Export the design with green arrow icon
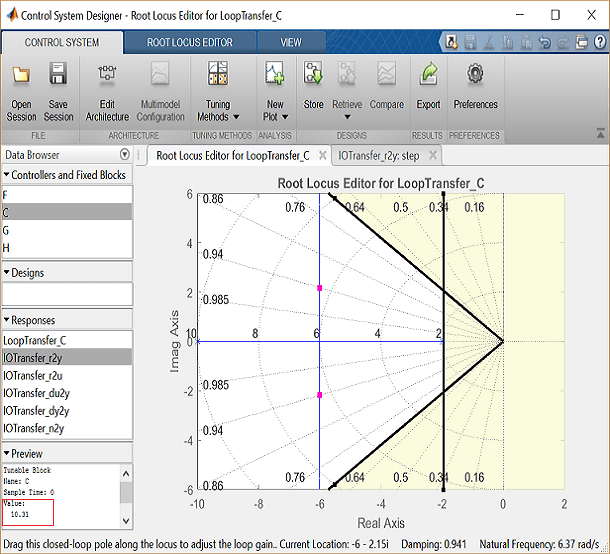 click(x=429, y=74)
